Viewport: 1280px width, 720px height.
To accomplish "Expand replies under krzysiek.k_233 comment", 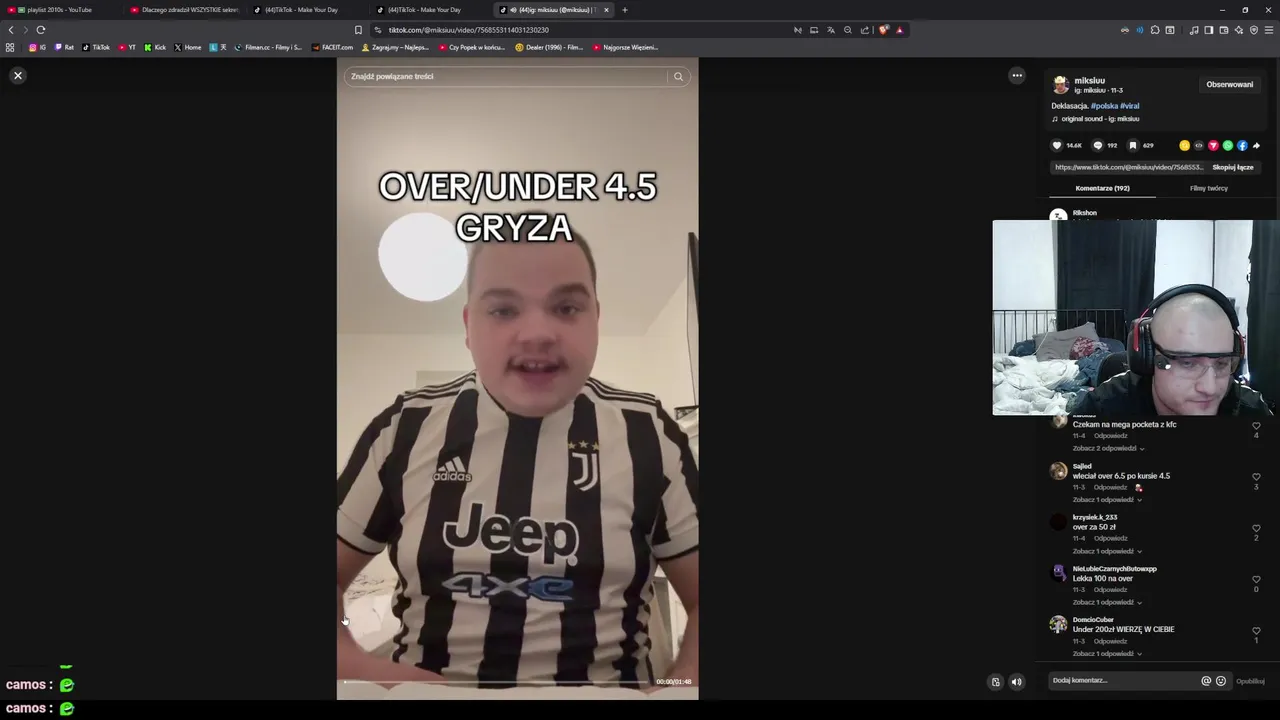I will click(x=1108, y=551).
